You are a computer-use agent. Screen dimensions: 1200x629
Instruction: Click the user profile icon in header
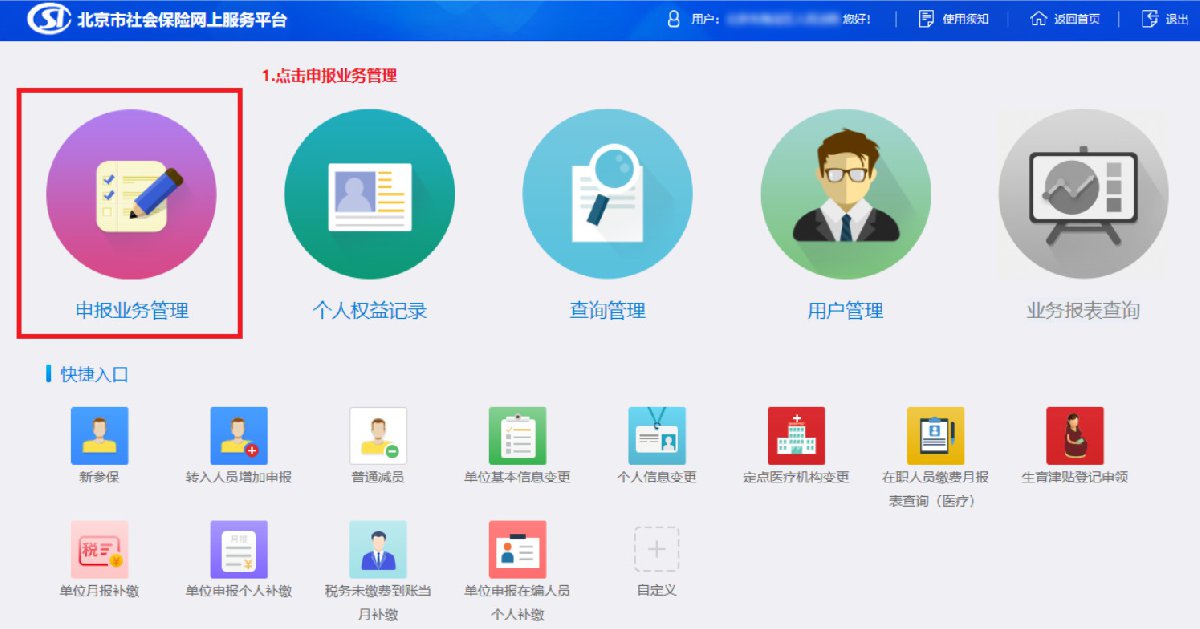click(673, 19)
